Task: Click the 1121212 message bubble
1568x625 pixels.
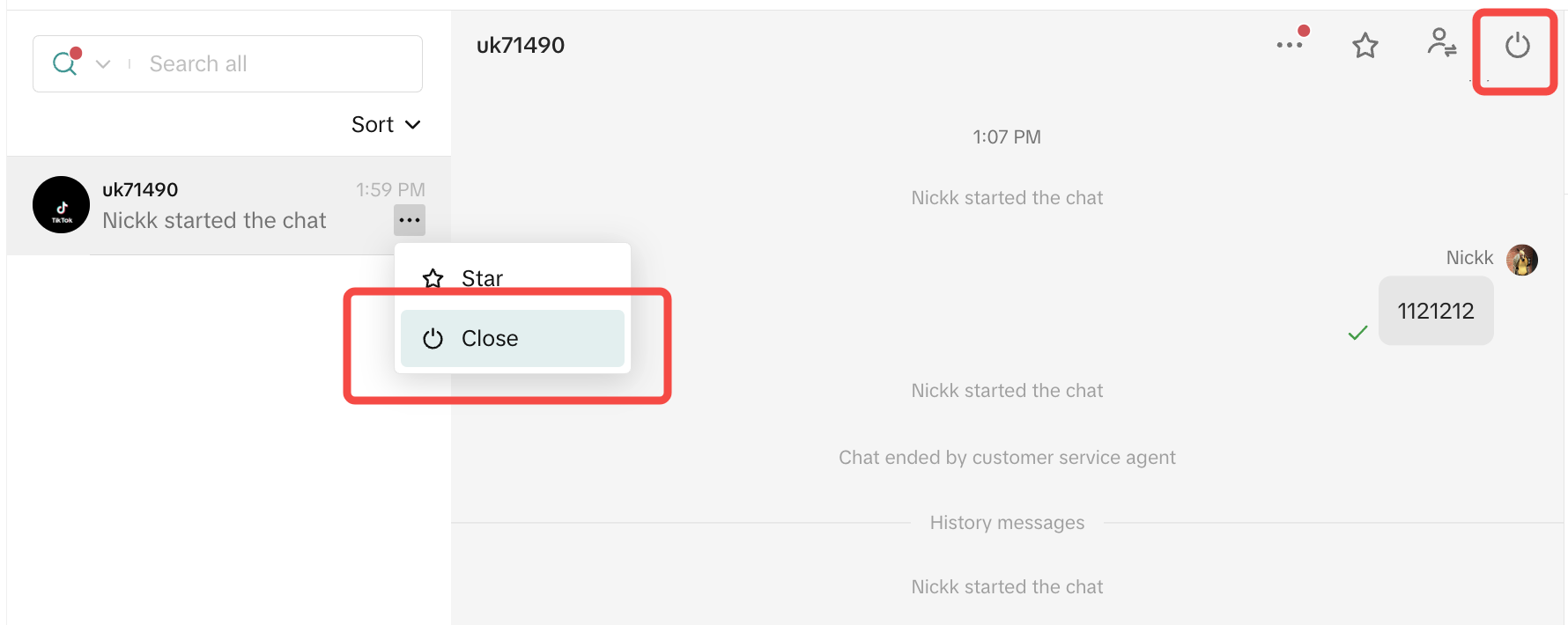Action: (1435, 311)
